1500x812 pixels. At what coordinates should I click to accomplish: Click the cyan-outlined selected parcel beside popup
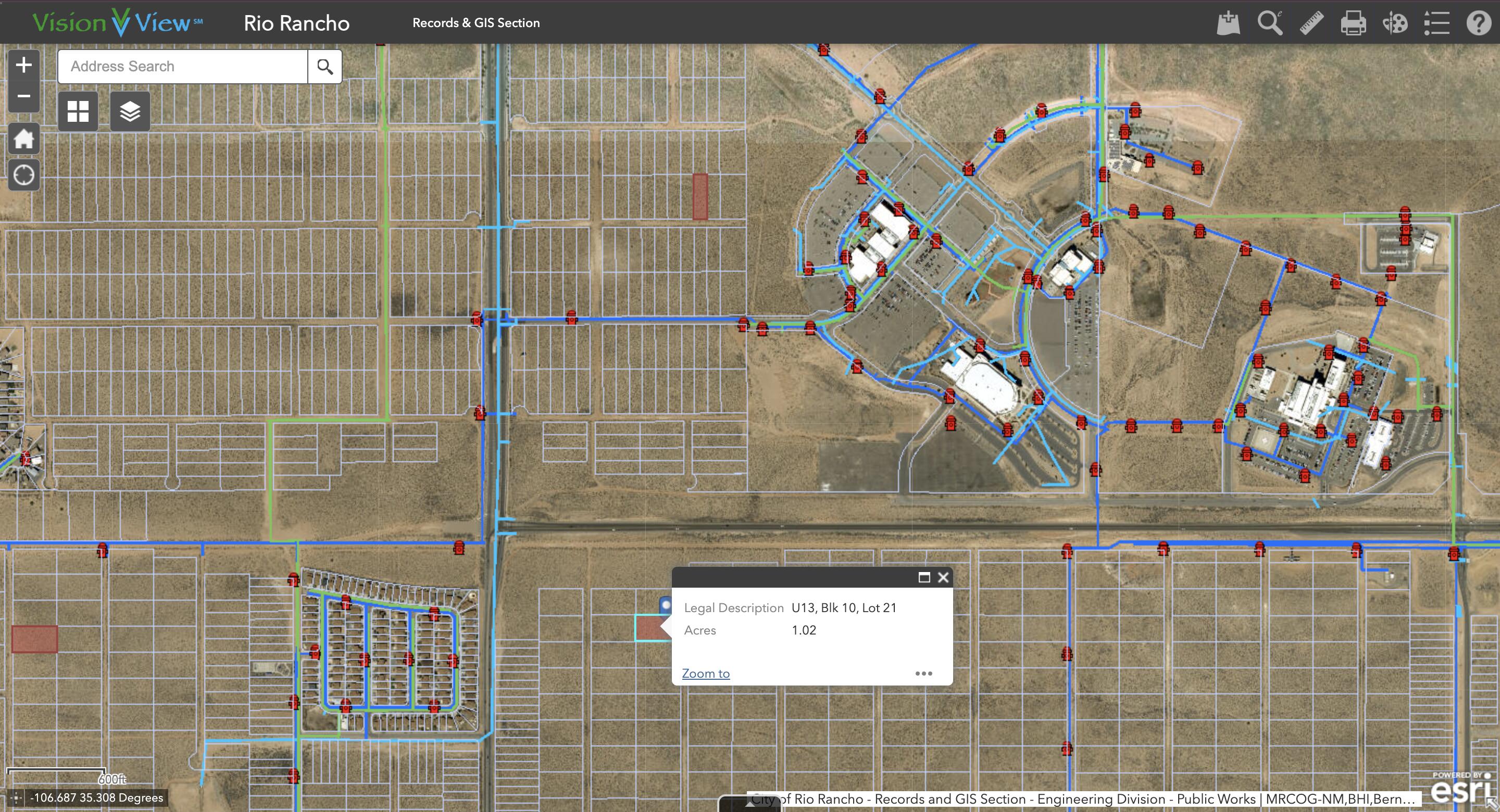pos(651,628)
